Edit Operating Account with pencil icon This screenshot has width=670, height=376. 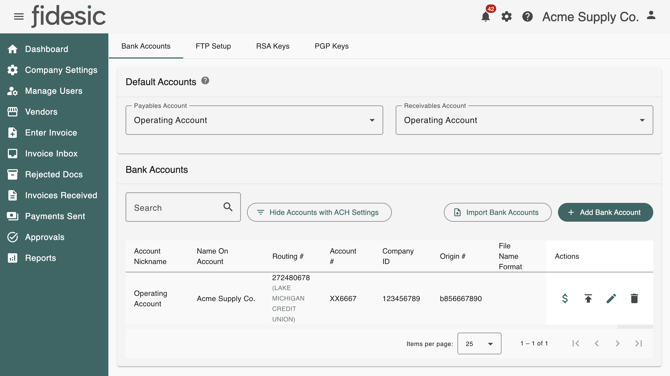[611, 299]
